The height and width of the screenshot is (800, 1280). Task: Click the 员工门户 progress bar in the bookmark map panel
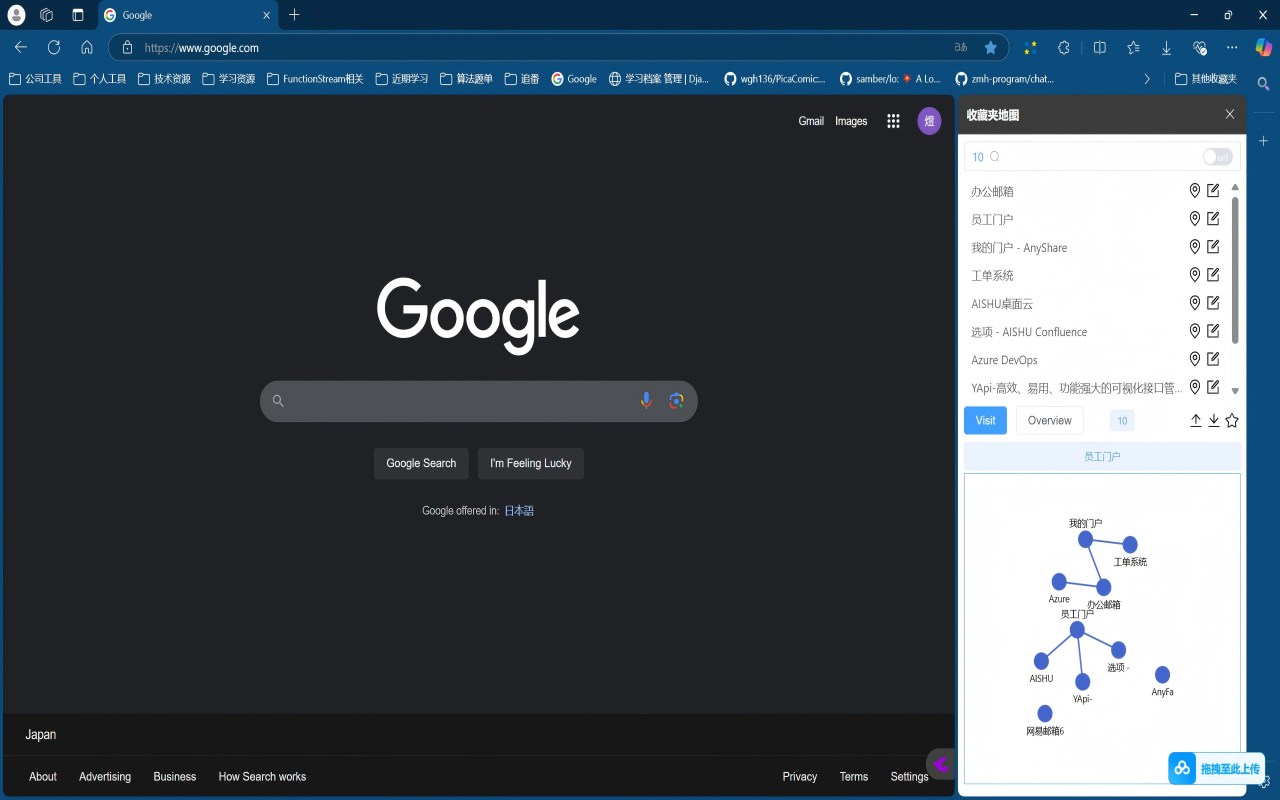pyautogui.click(x=1102, y=456)
